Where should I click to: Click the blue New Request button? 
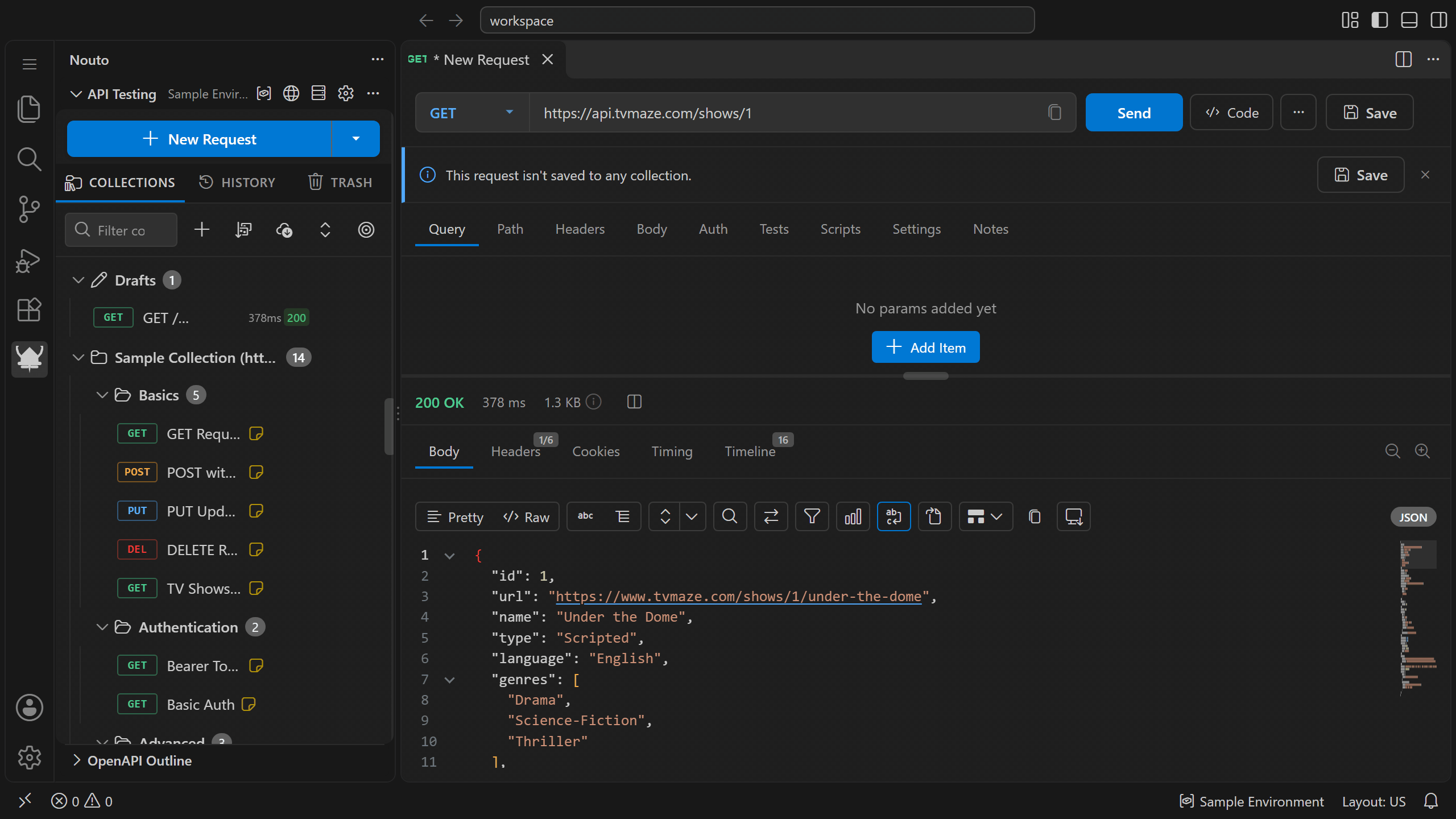coord(199,139)
